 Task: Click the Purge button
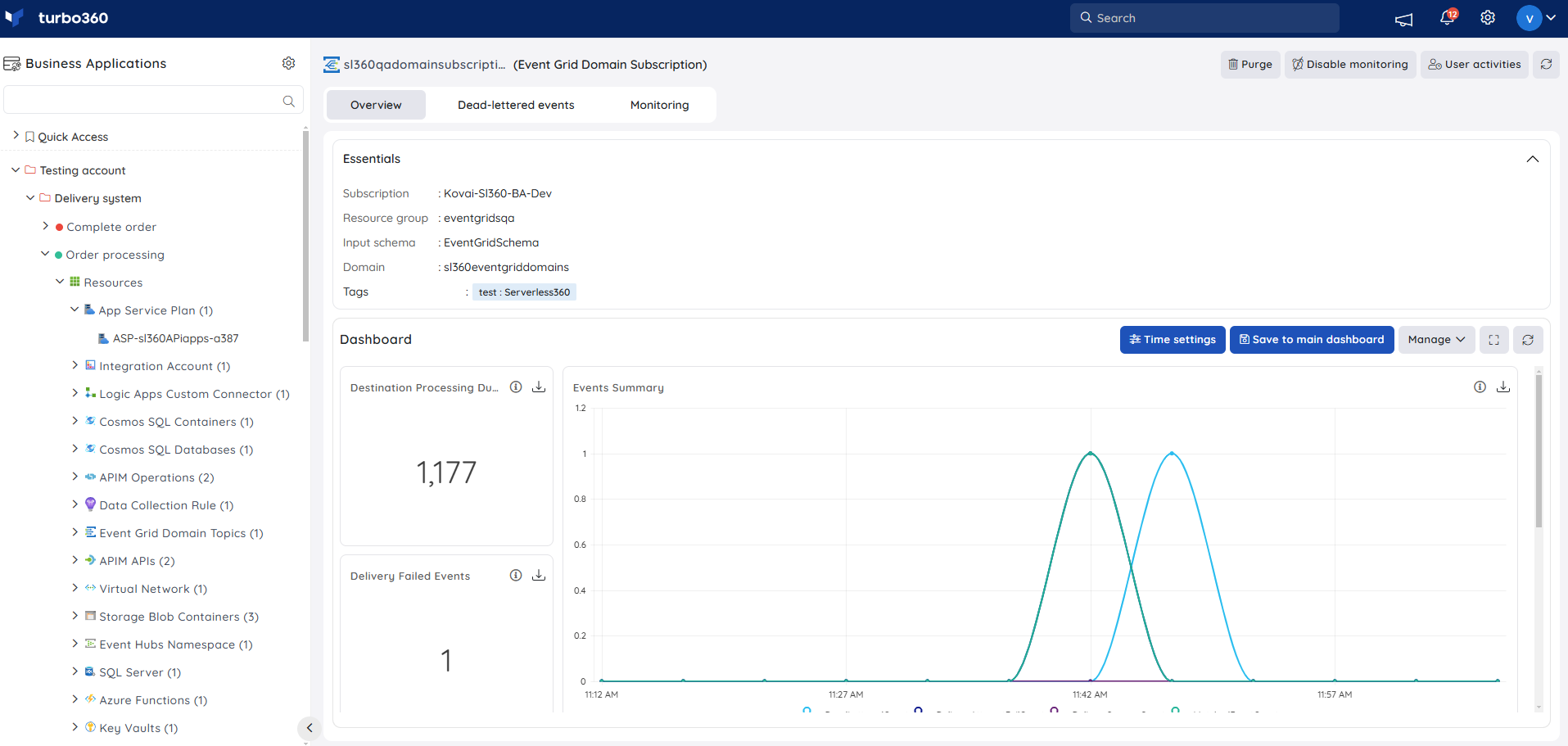(x=1250, y=64)
